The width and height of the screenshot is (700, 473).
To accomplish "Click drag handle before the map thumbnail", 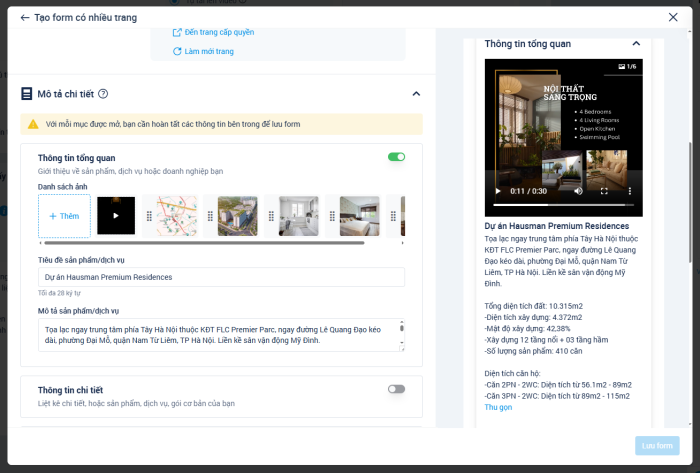I will (x=149, y=216).
